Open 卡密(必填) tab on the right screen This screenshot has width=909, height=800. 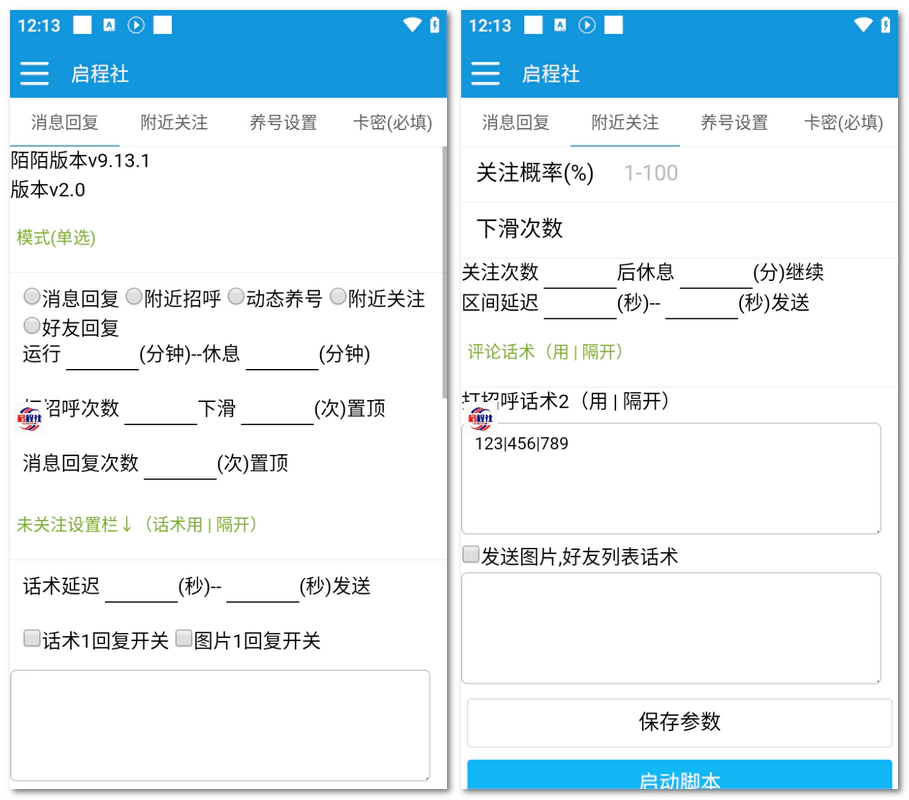tap(843, 123)
